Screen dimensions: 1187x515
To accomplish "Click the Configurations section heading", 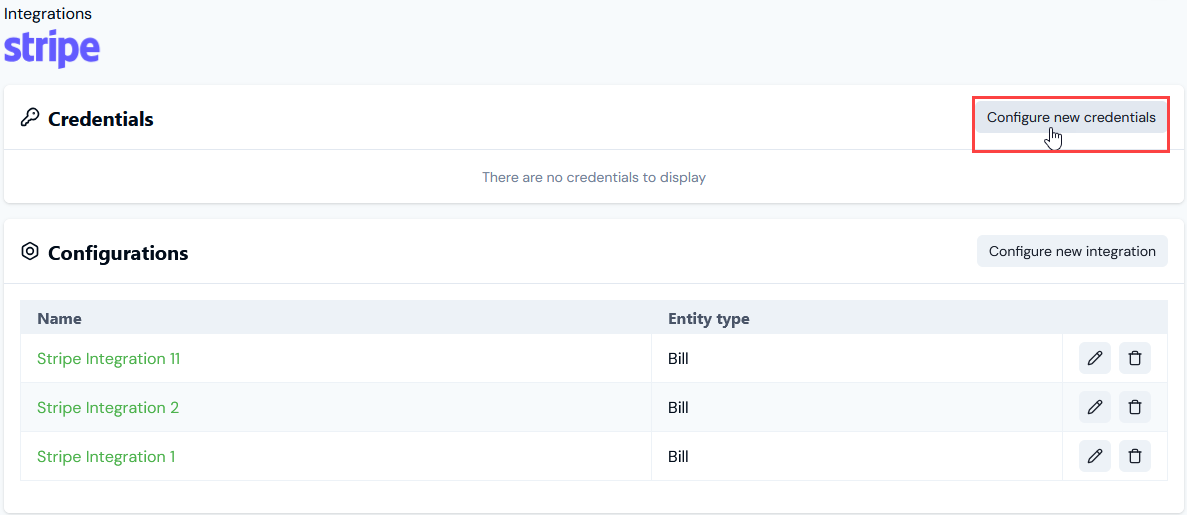I will click(x=118, y=253).
